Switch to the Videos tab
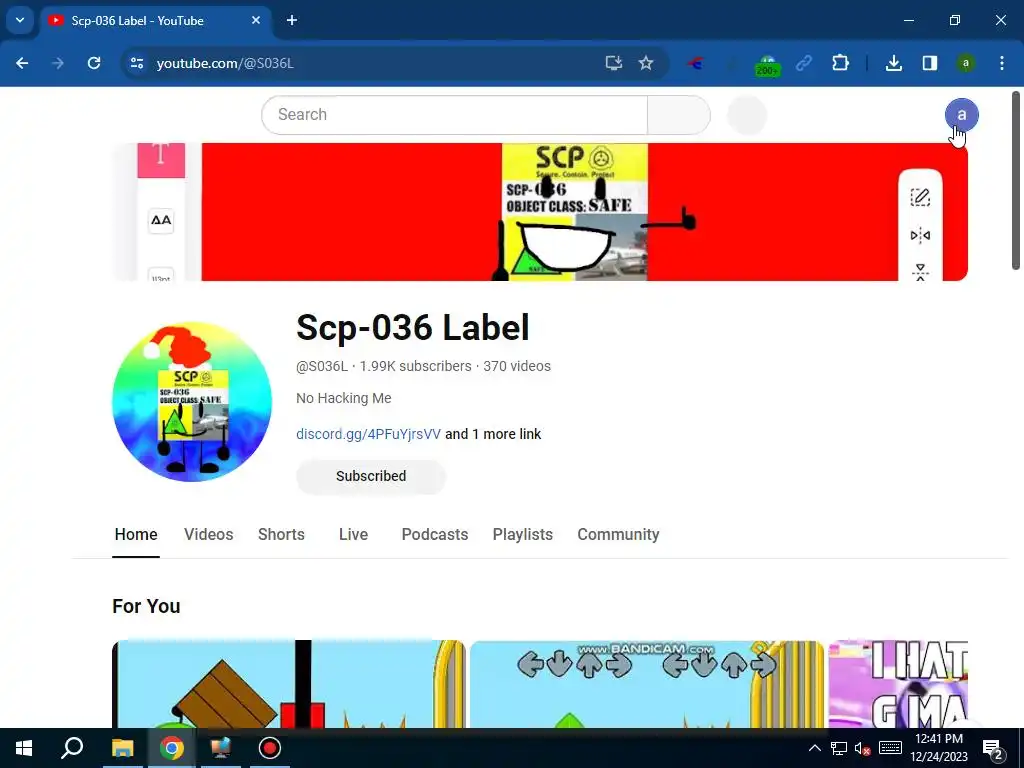1024x768 pixels. 208,534
